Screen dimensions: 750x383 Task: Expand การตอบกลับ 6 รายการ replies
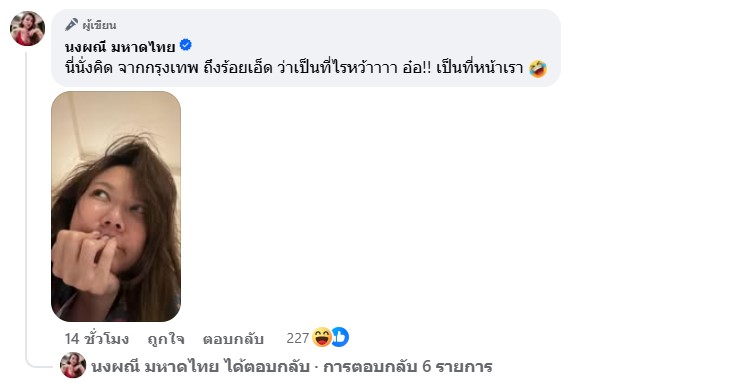pos(408,367)
